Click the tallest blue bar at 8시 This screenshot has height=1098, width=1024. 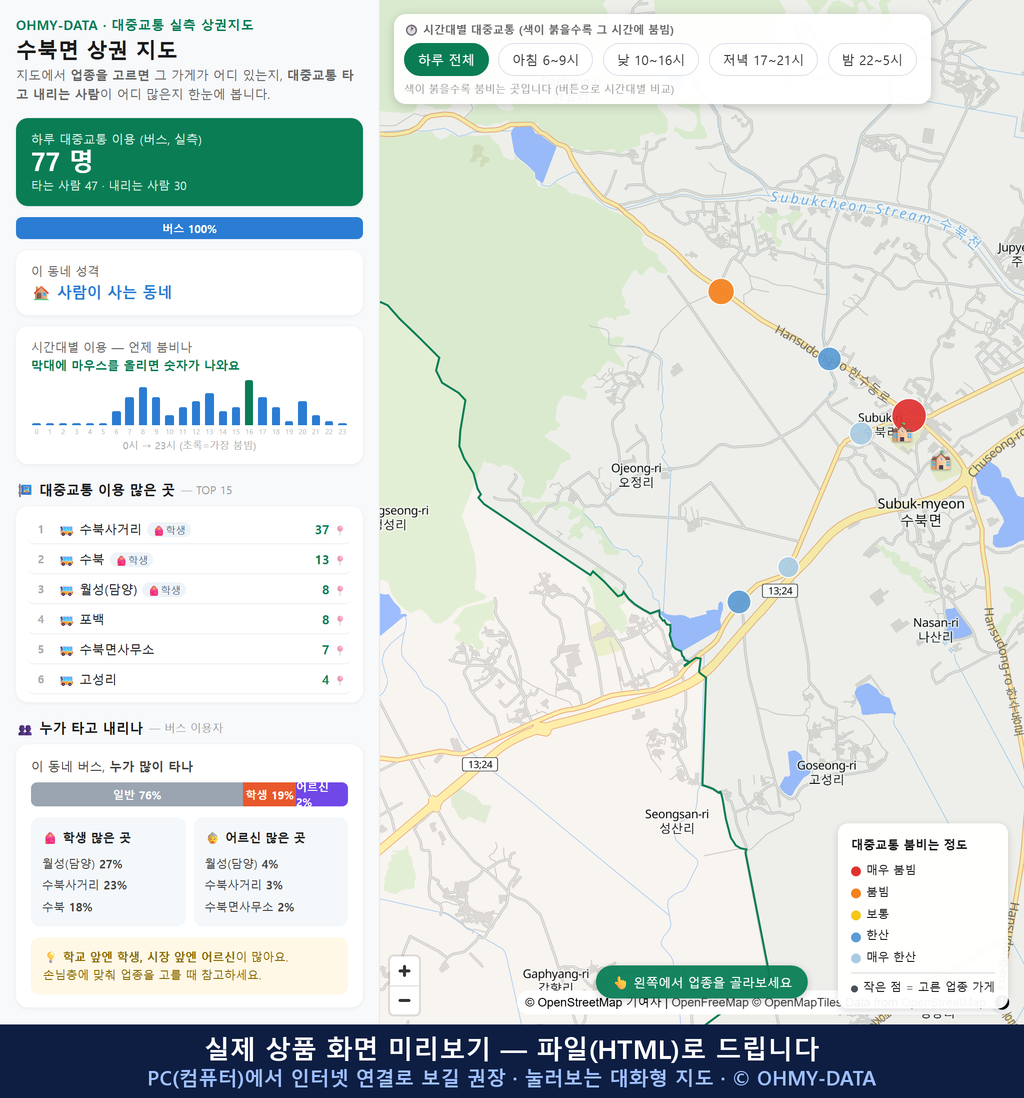143,406
